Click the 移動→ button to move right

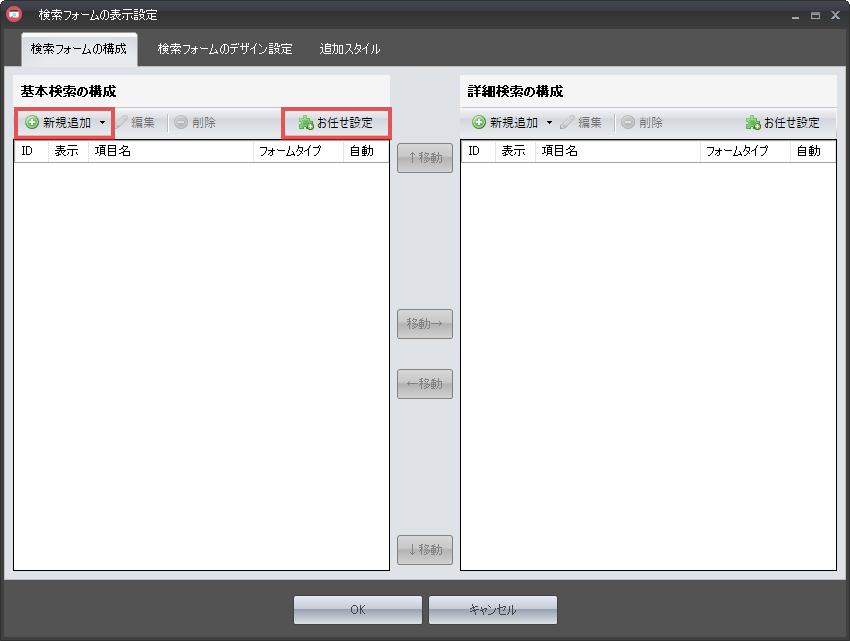425,324
